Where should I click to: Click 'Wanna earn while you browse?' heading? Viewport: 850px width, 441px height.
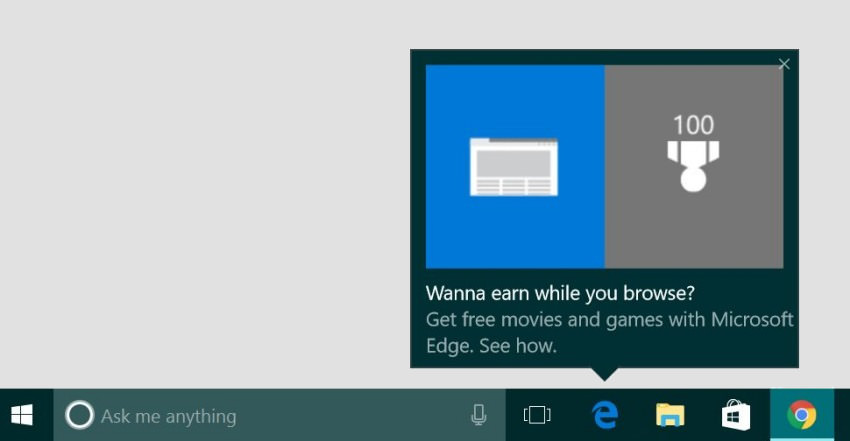pyautogui.click(x=560, y=293)
